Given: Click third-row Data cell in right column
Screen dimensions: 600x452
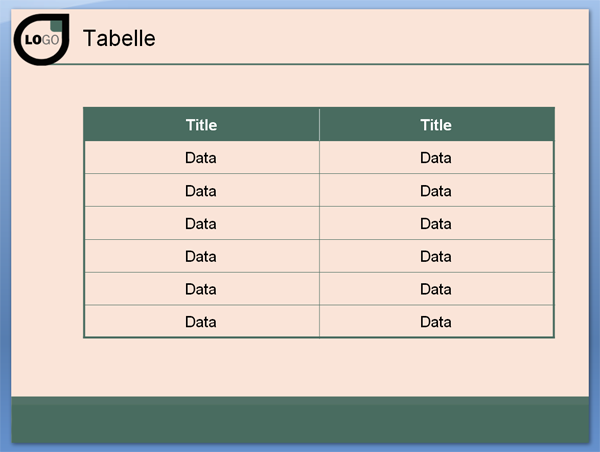Looking at the screenshot, I should click(x=437, y=223).
